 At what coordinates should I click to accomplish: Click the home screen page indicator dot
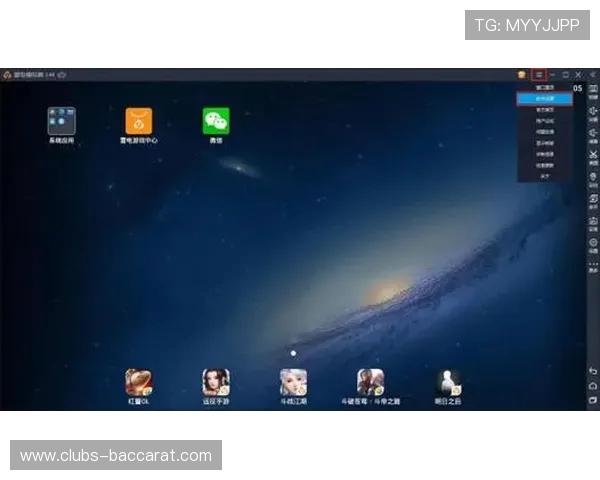tap(293, 353)
